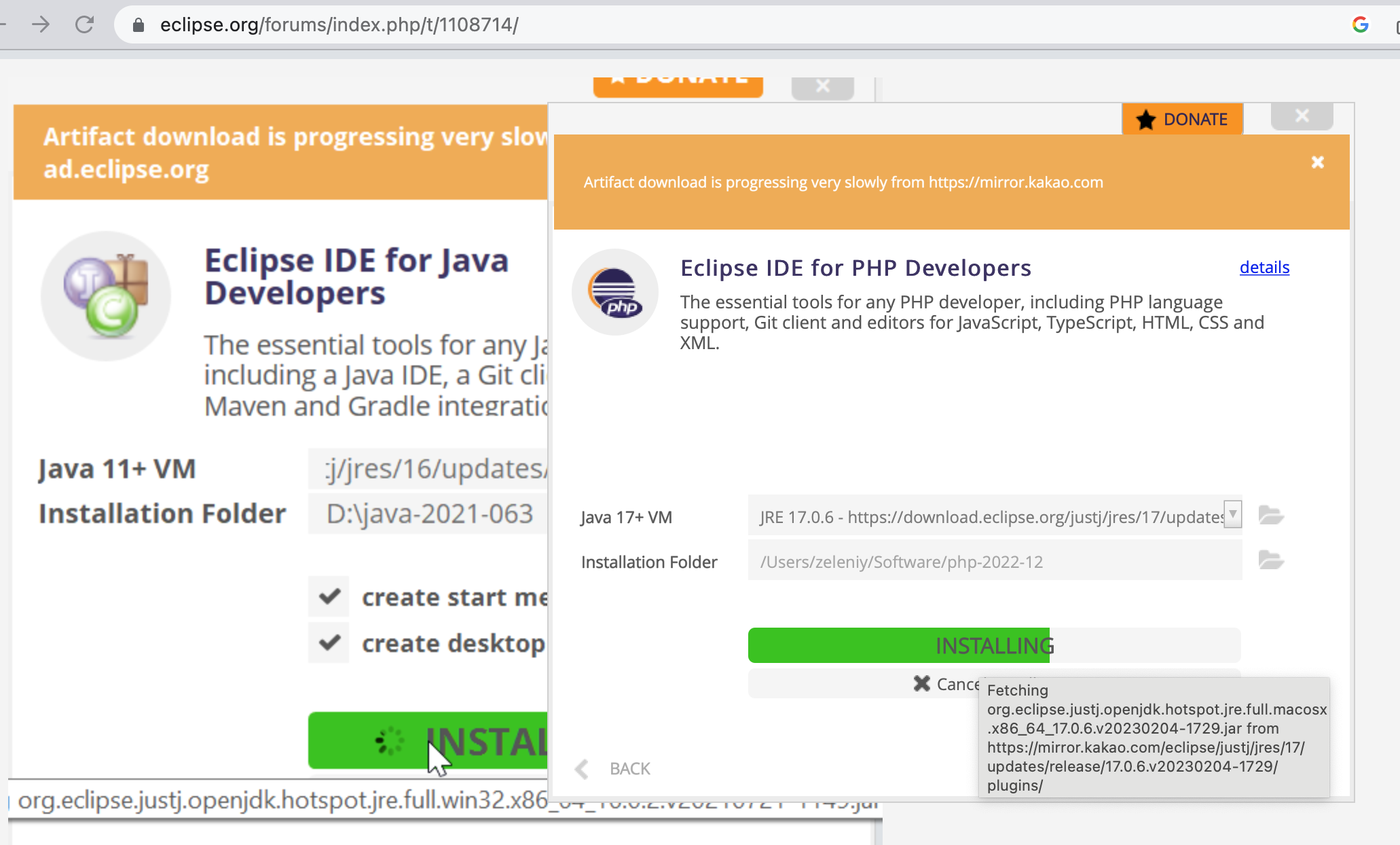
Task: Click the PHP Eclipse package icon
Action: (614, 292)
